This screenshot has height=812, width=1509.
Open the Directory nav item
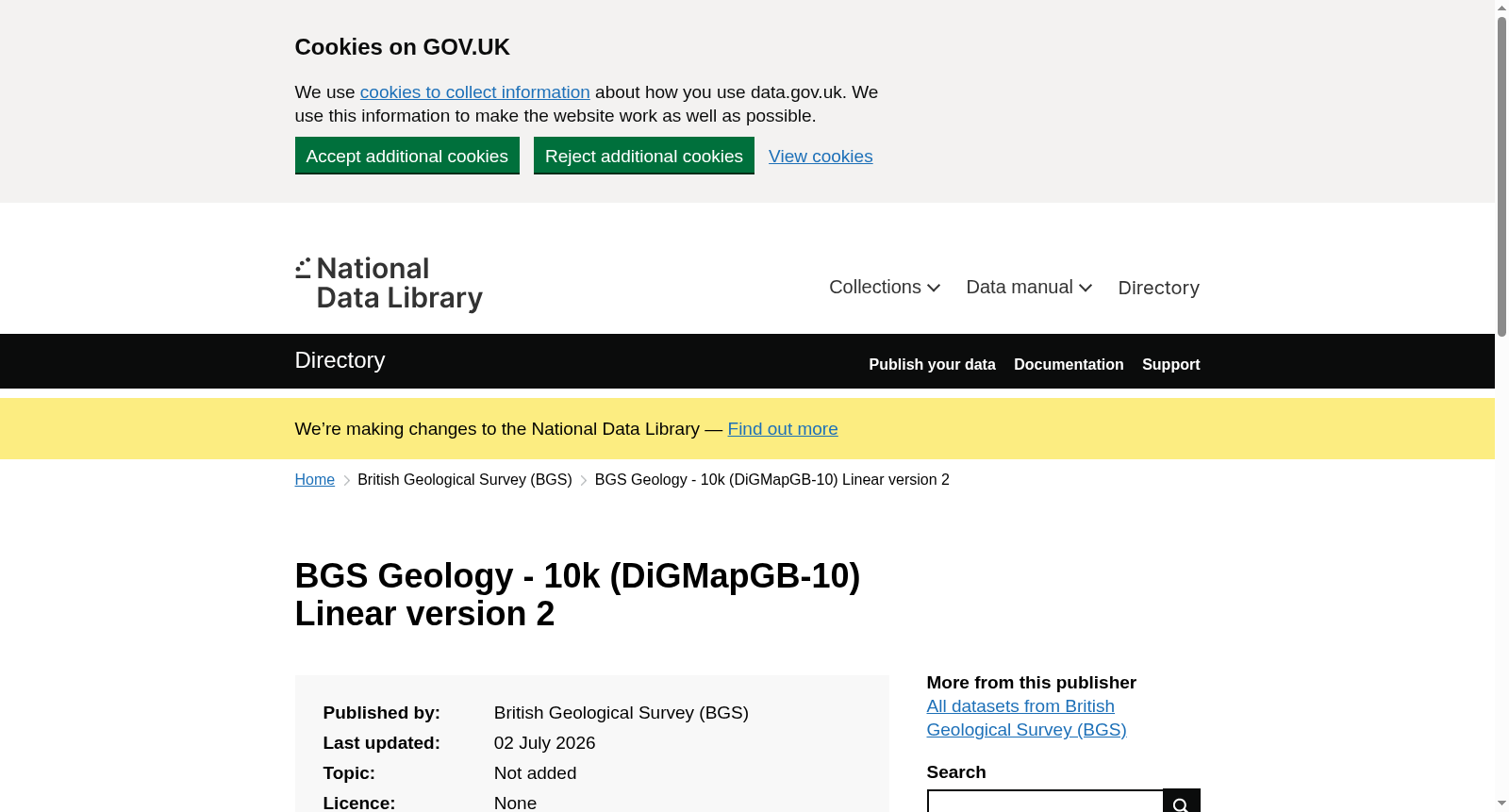point(1158,288)
